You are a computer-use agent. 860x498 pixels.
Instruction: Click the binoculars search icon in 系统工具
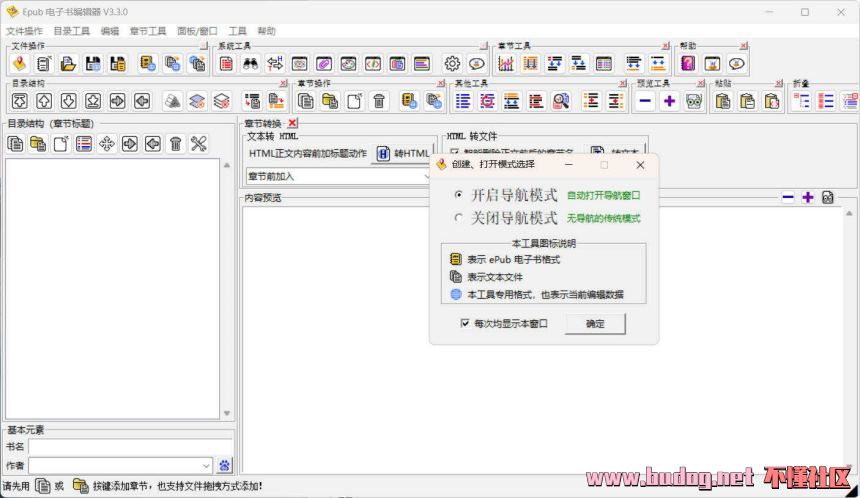(251, 64)
